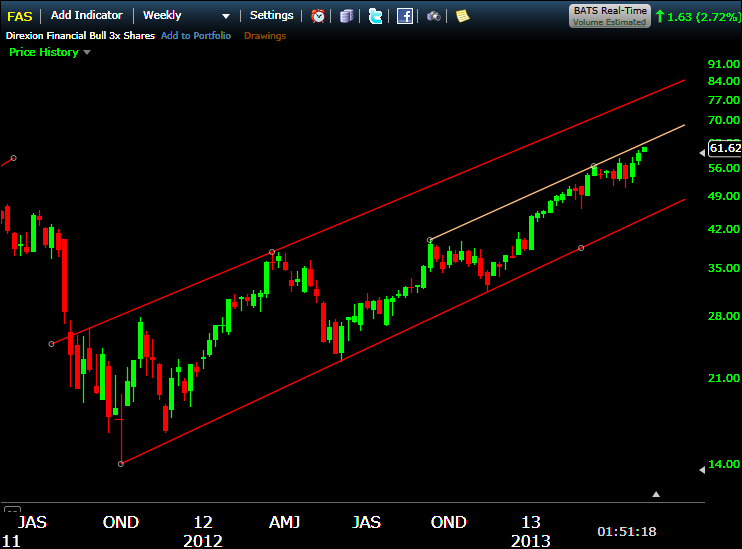Click the 28.00 price axis label
742x549 pixels.
pos(724,316)
